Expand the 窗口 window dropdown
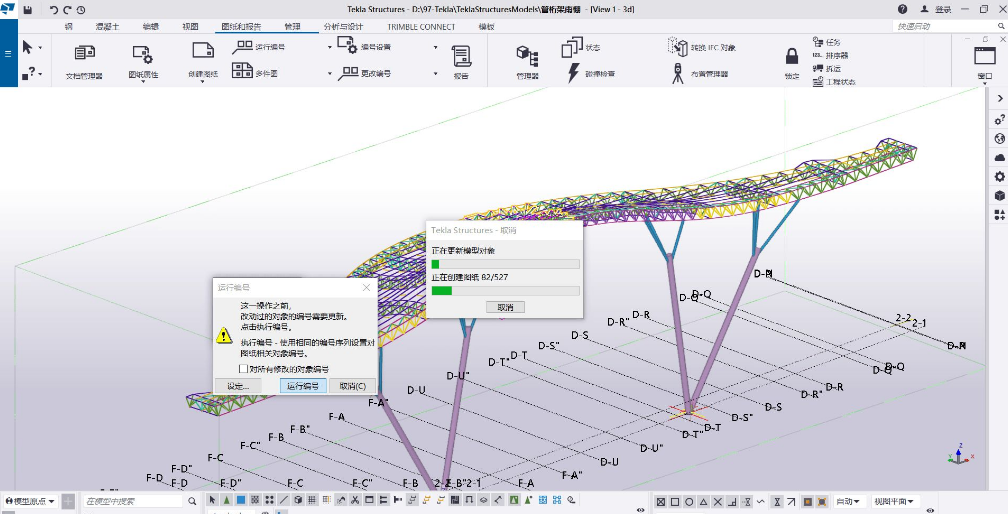Image resolution: width=1008 pixels, height=514 pixels. coord(984,82)
